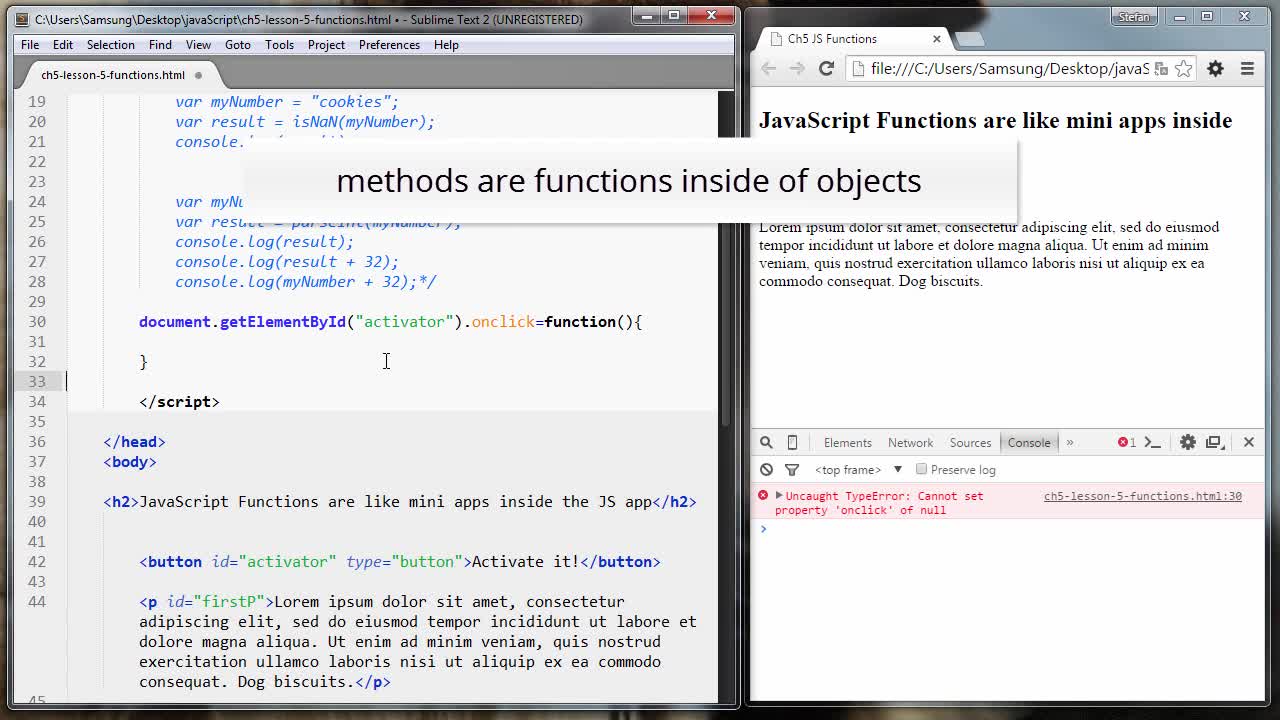Screen dimensions: 1280x720
Task: Reload the page in Chrome
Action: pyautogui.click(x=826, y=68)
